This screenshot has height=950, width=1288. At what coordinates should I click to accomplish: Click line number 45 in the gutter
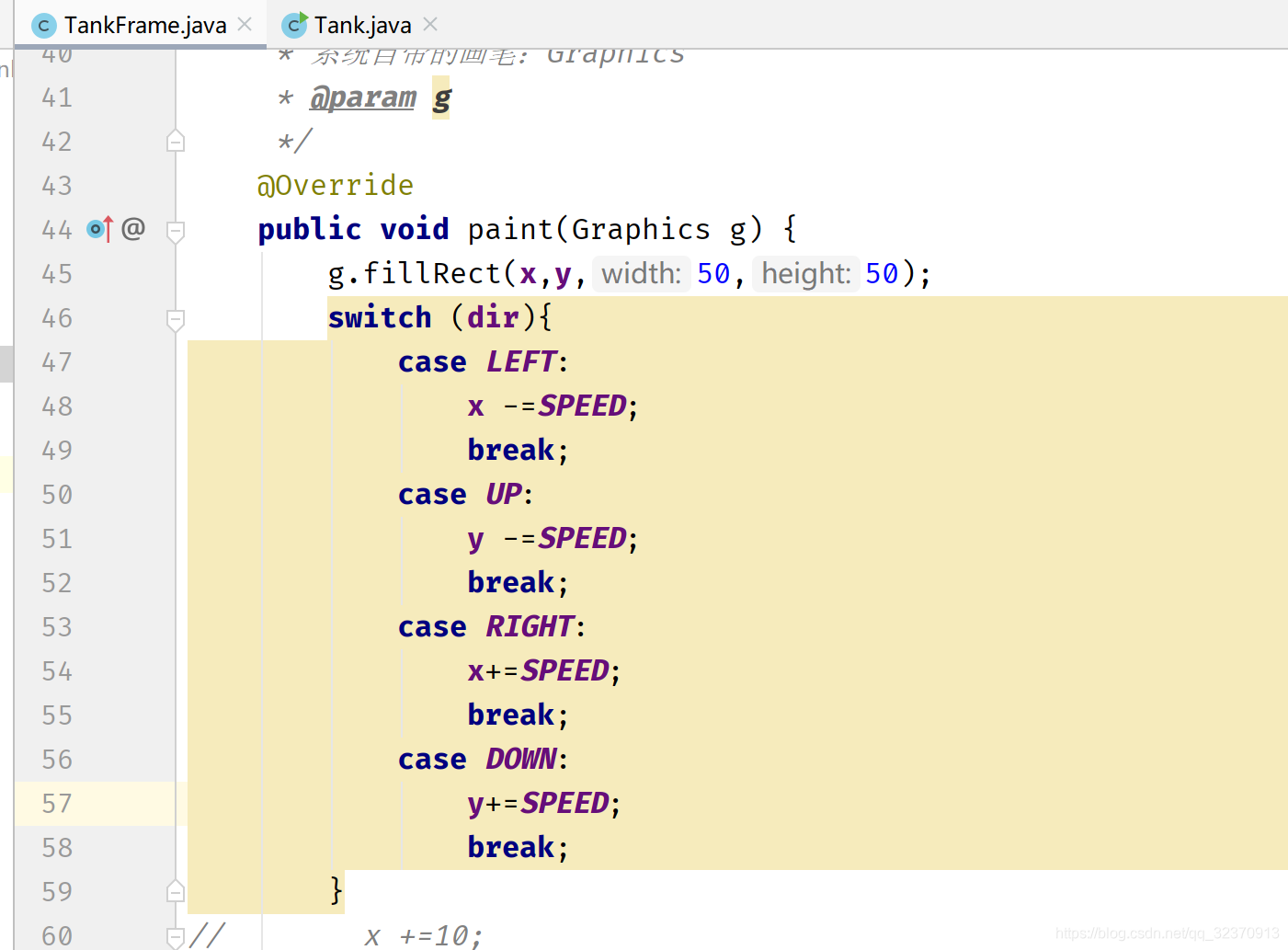pyautogui.click(x=57, y=274)
